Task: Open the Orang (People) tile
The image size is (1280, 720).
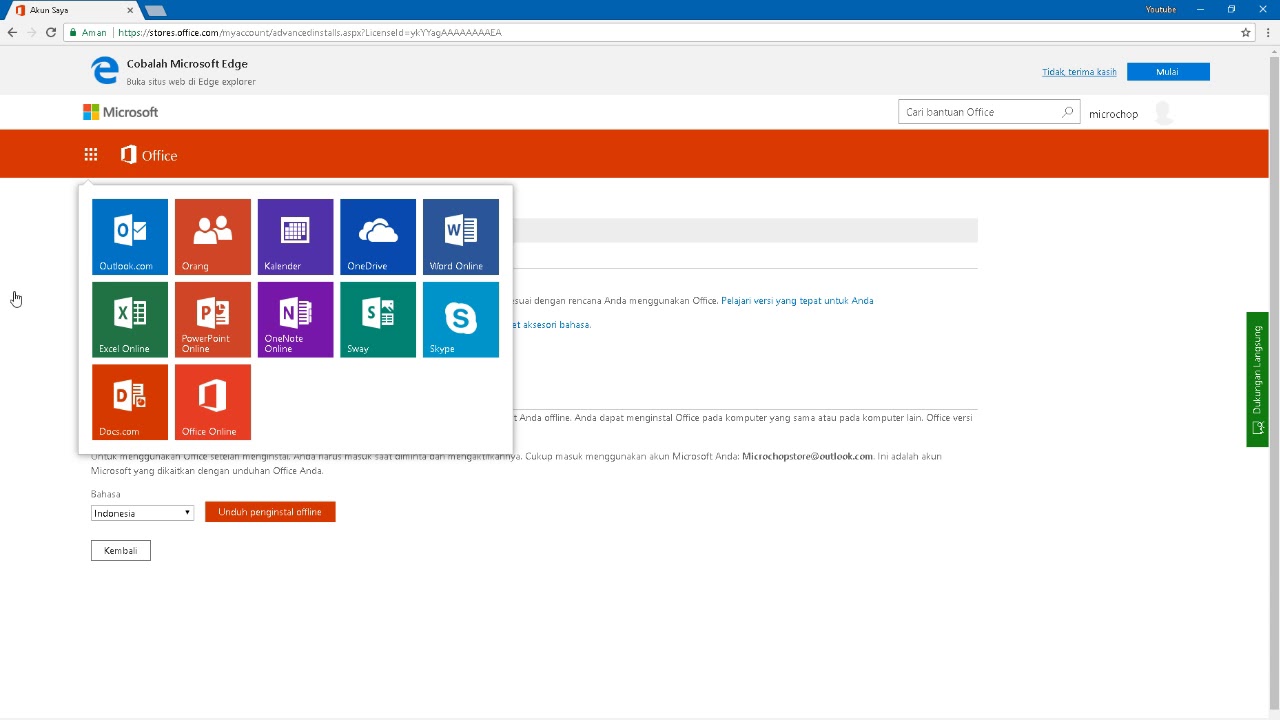Action: (213, 236)
